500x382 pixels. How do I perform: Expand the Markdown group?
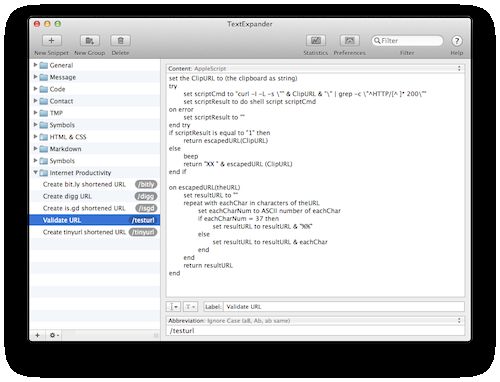click(x=35, y=149)
